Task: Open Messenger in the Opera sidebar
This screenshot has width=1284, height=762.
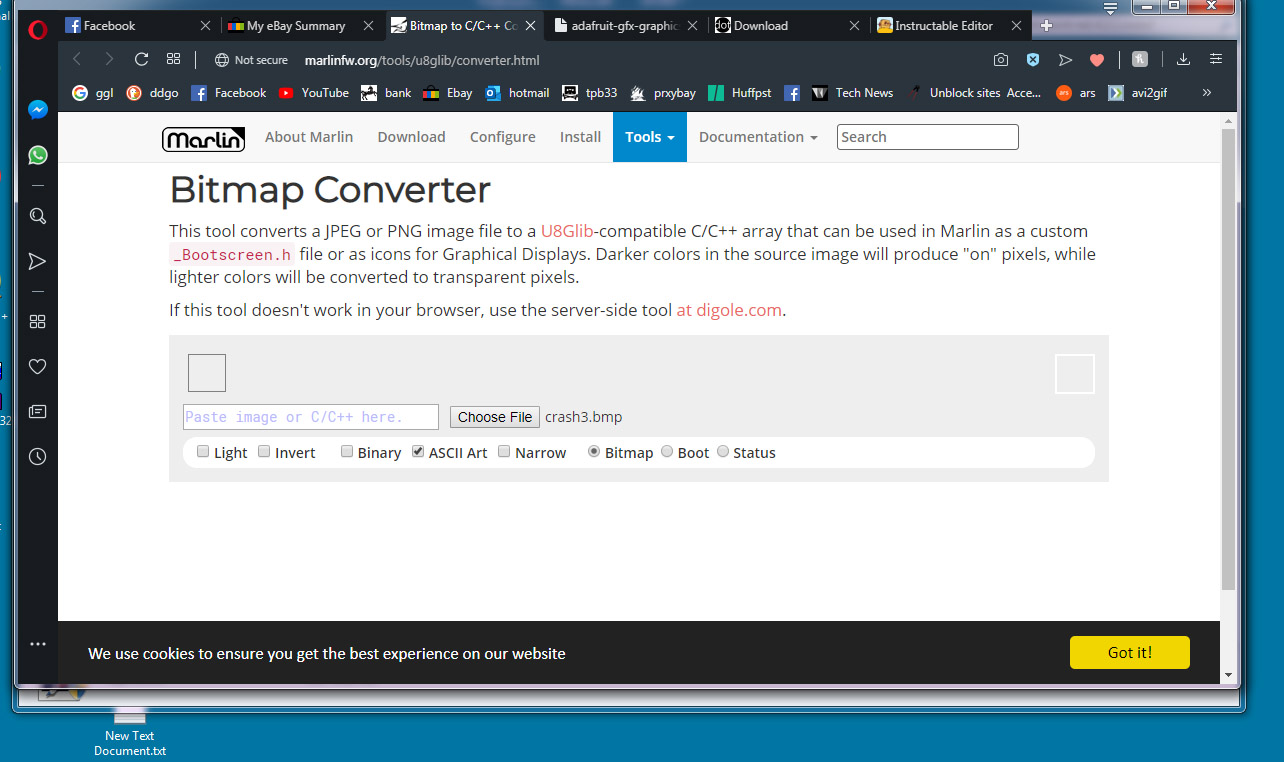Action: click(x=38, y=110)
